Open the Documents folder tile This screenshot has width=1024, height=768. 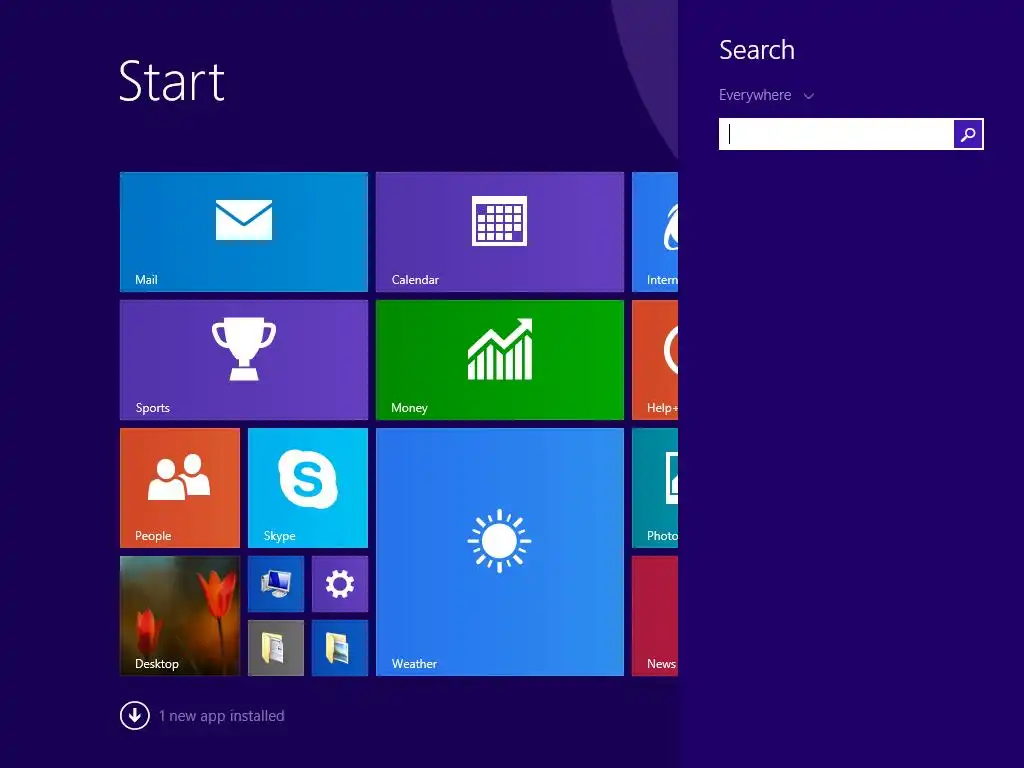(276, 648)
